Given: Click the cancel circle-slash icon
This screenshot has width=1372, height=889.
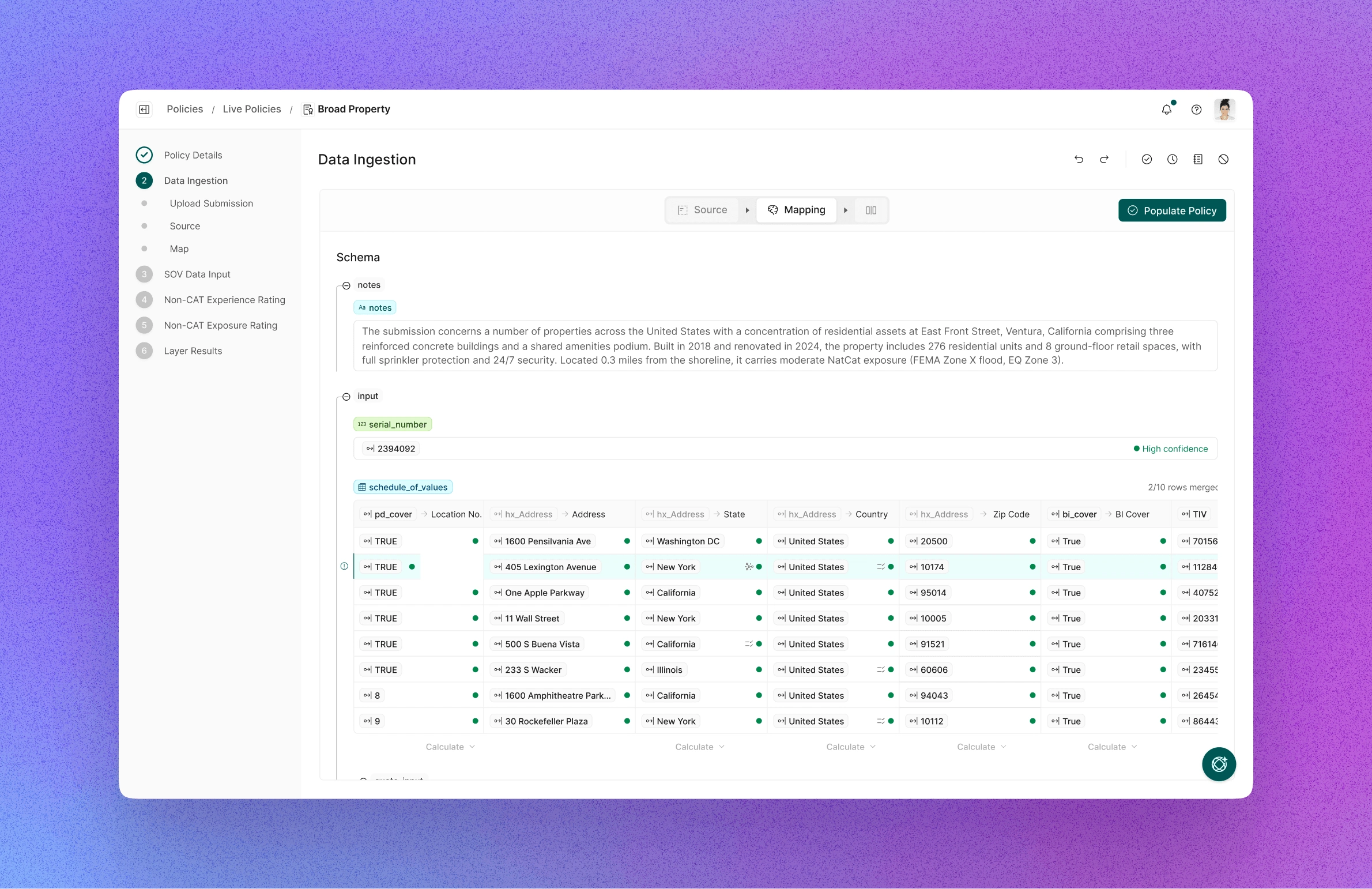Looking at the screenshot, I should click(x=1223, y=159).
